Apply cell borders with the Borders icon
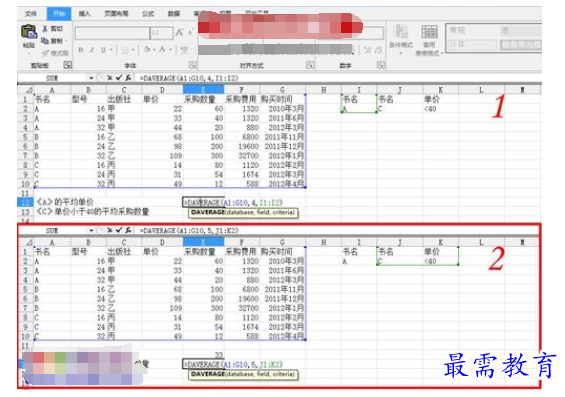Screen dimensions: 565x397 pyautogui.click(x=125, y=50)
